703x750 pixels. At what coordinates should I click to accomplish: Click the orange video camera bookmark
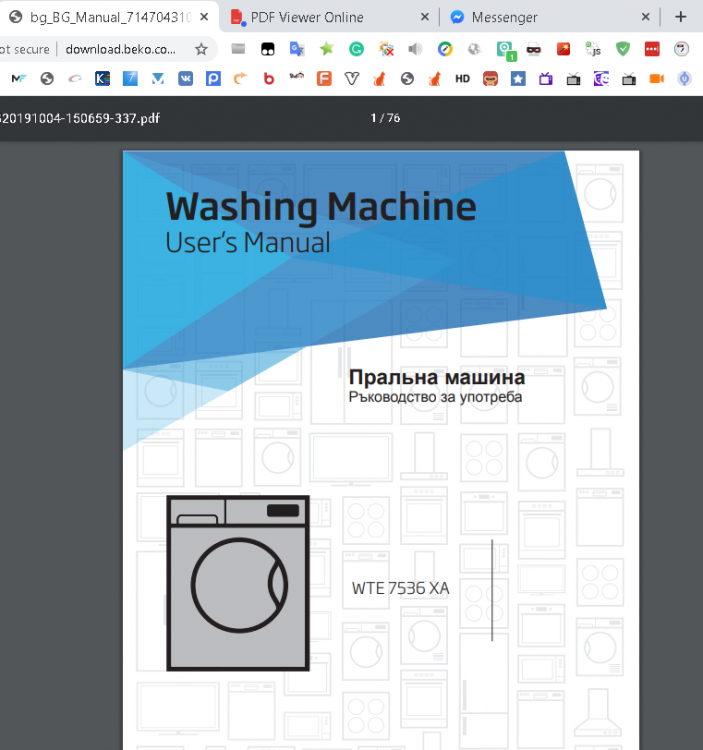pyautogui.click(x=657, y=78)
